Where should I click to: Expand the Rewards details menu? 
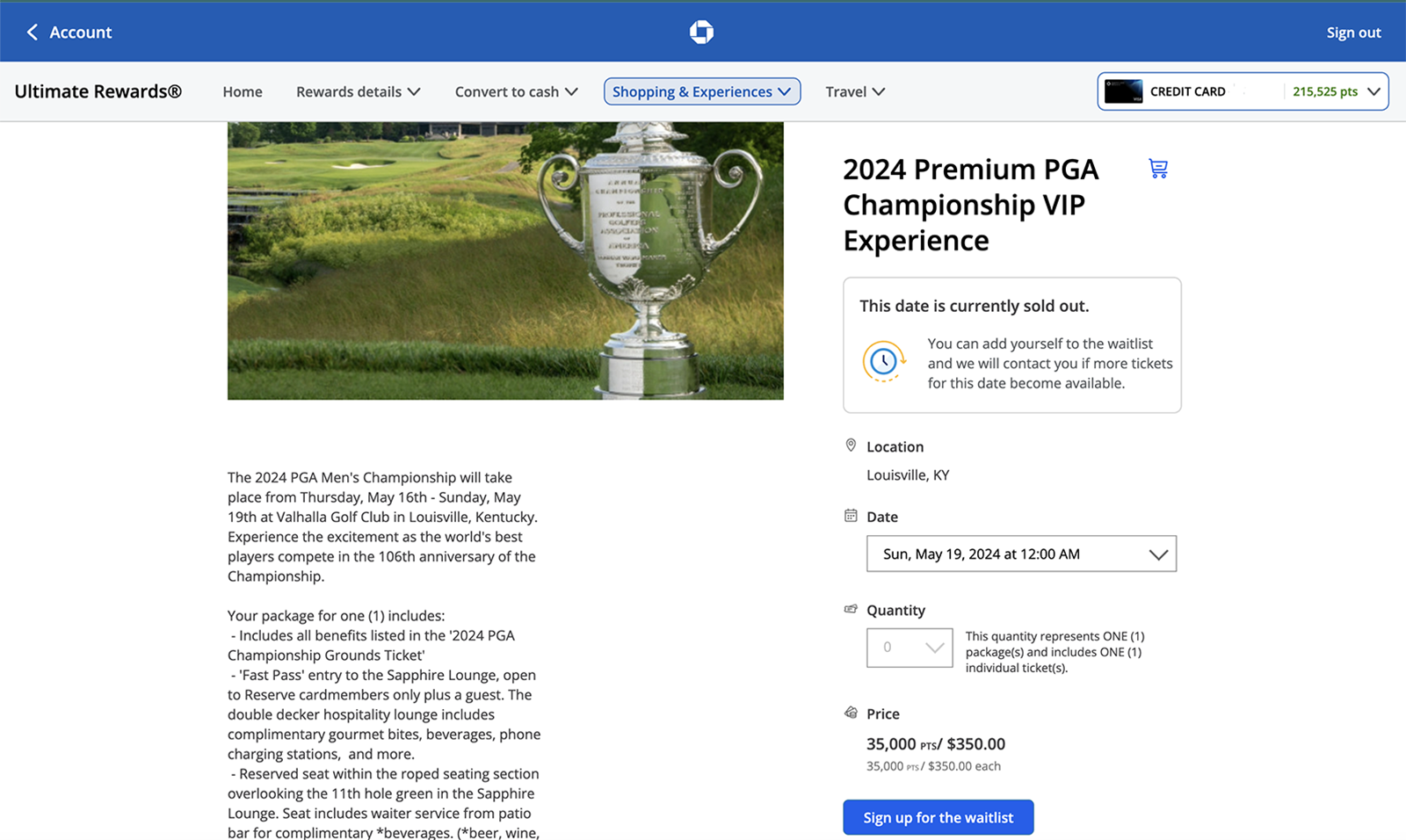coord(358,91)
